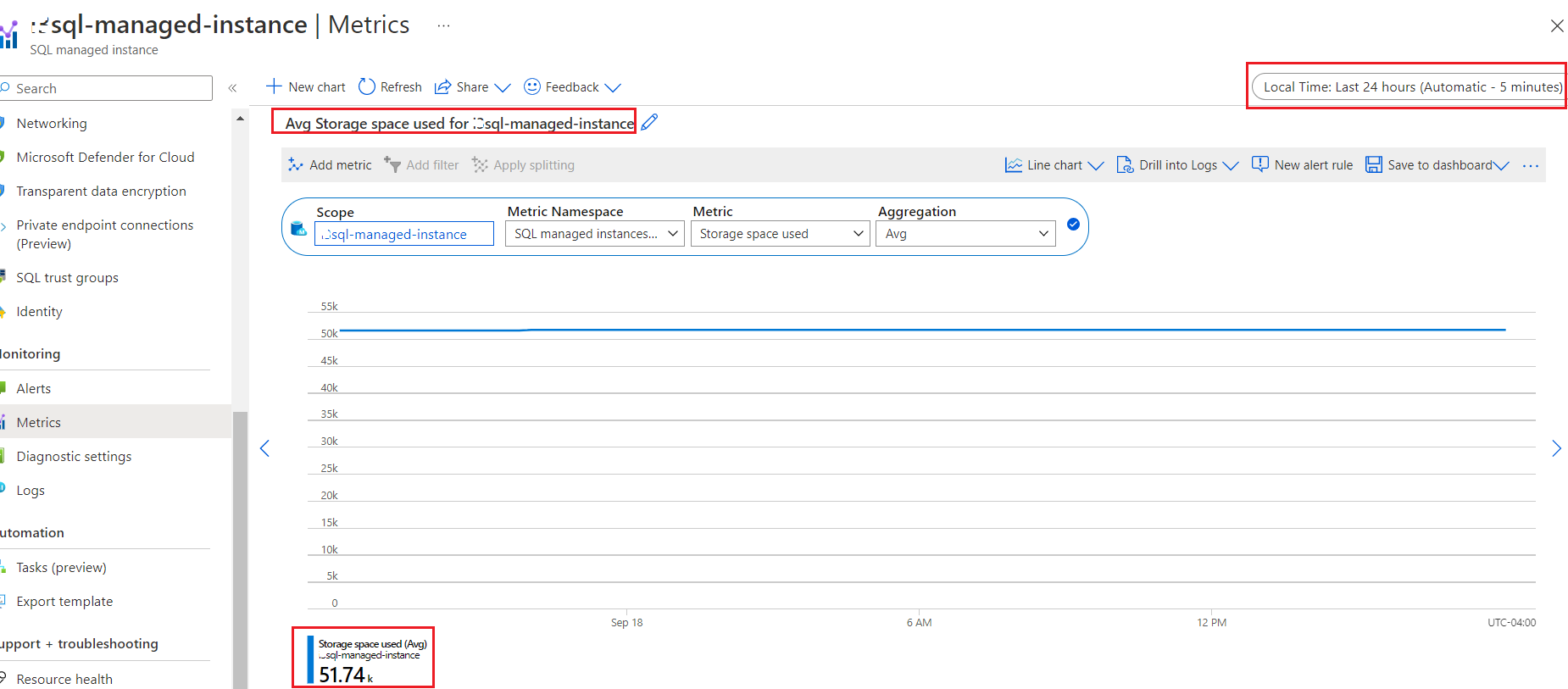Click the Storage space used legend color bar
Screen dimensions: 1568x689
click(x=310, y=659)
